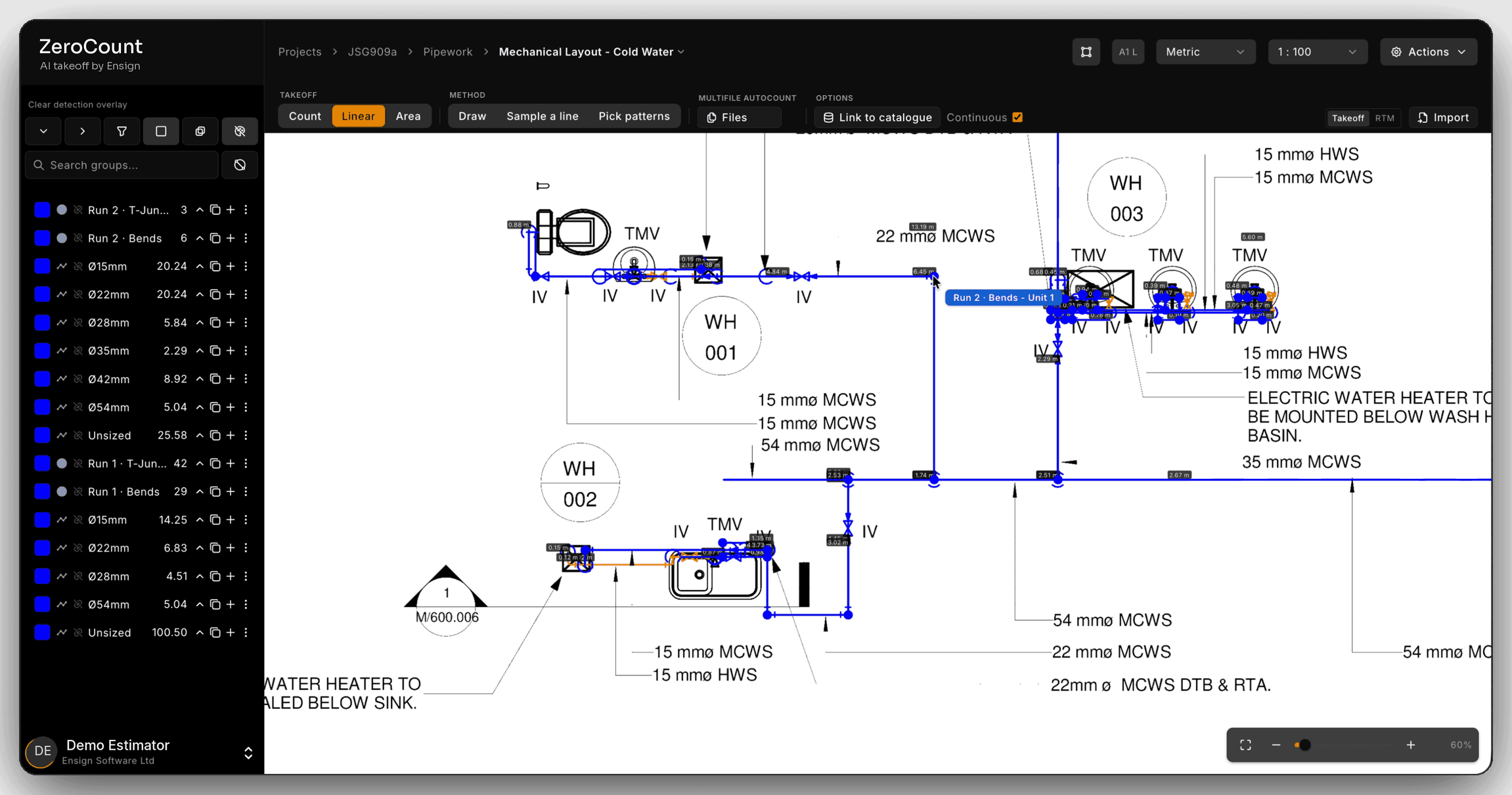Viewport: 1512px width, 795px height.
Task: Toggle the Continuous checkbox
Action: [x=1017, y=118]
